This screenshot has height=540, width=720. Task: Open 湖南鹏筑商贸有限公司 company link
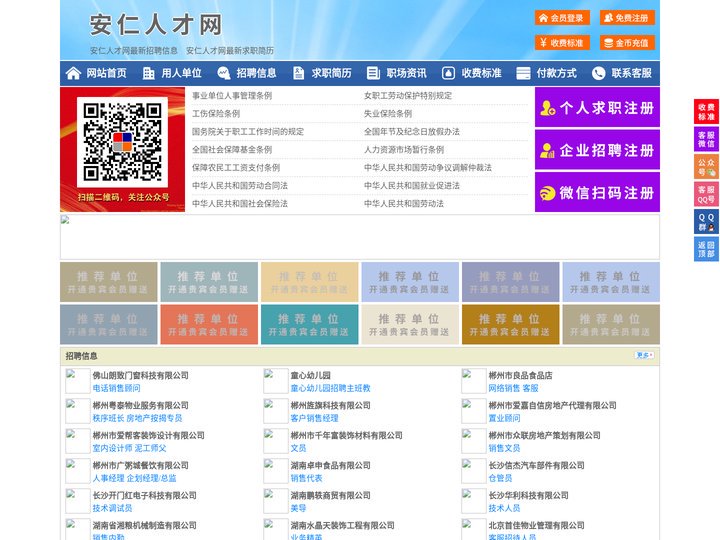point(330,495)
